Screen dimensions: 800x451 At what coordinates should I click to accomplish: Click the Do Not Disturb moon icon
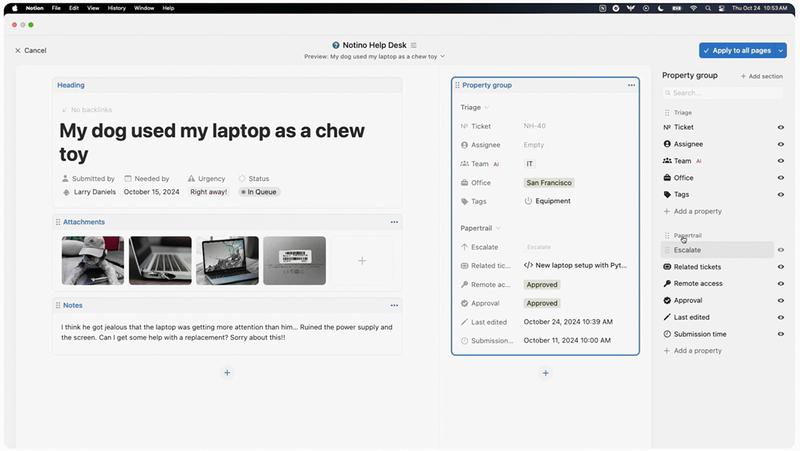[x=661, y=8]
